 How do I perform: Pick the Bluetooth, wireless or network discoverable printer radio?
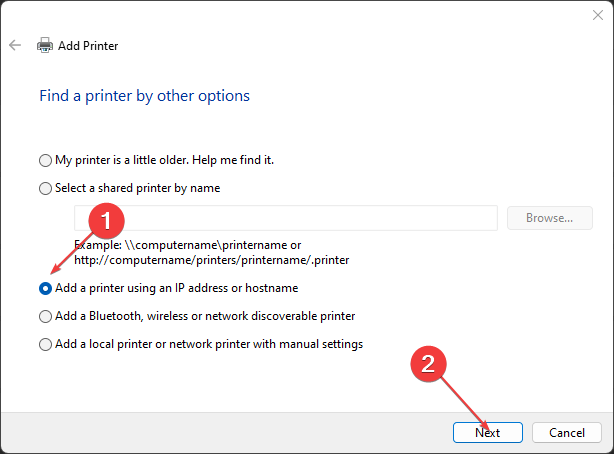tap(45, 317)
